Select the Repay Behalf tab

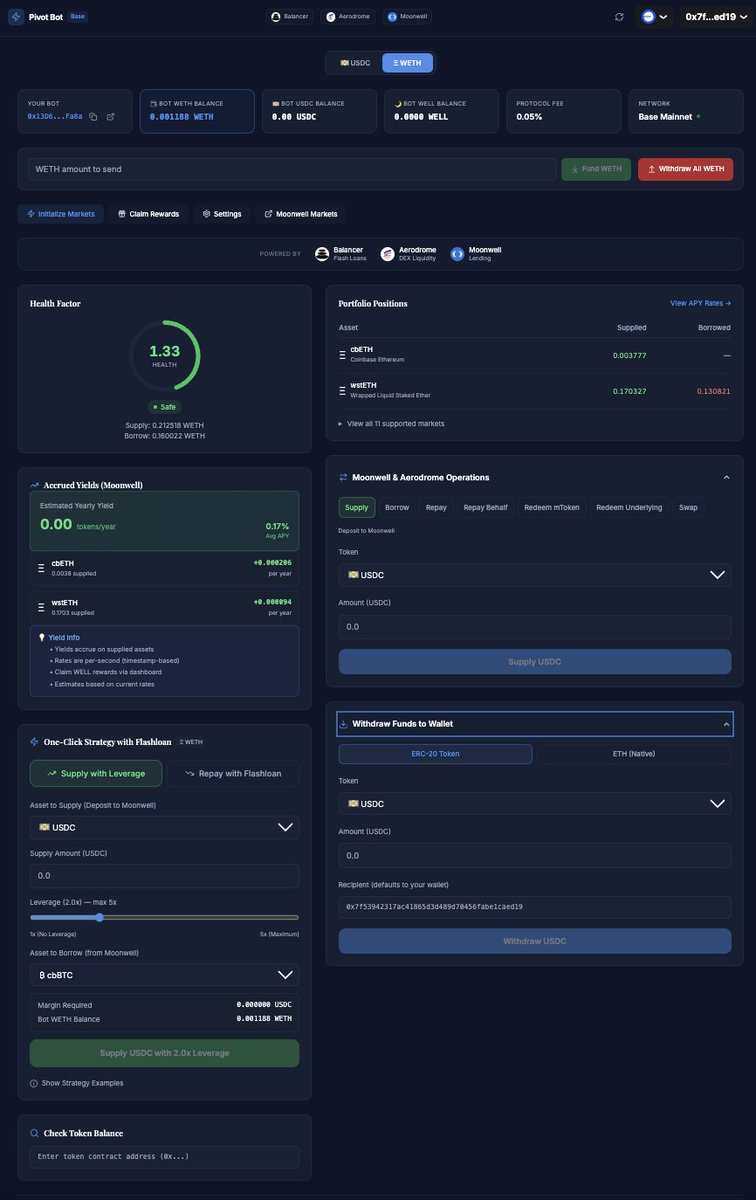[485, 507]
